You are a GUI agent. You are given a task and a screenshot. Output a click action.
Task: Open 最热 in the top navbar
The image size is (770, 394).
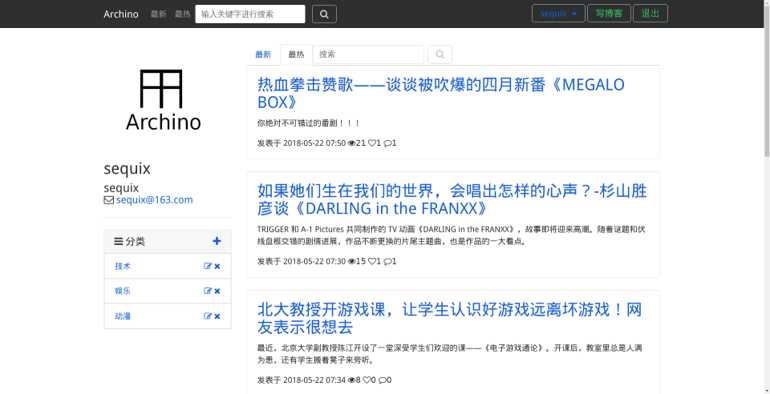tap(182, 14)
